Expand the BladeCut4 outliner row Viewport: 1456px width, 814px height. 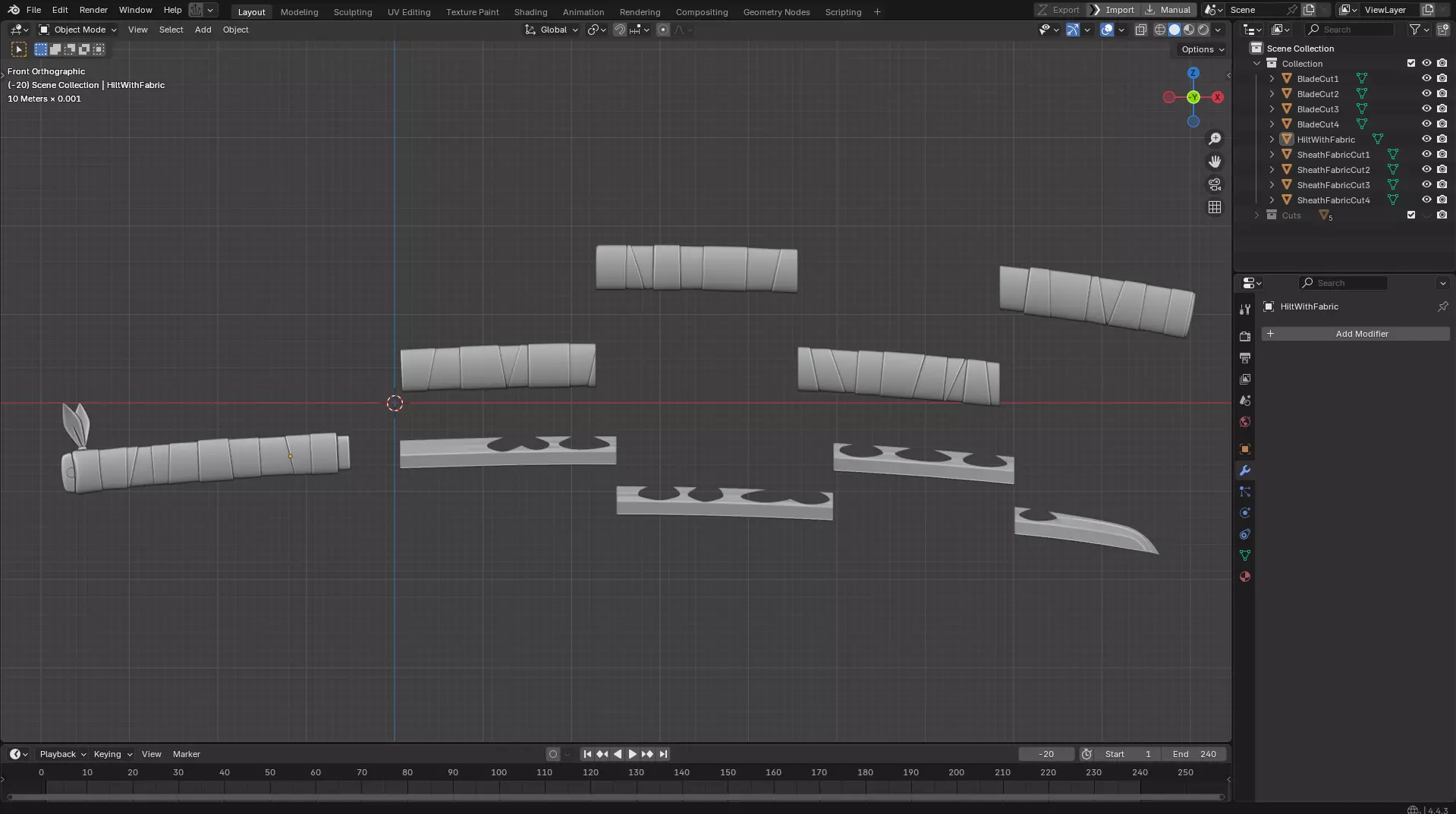pyautogui.click(x=1272, y=124)
